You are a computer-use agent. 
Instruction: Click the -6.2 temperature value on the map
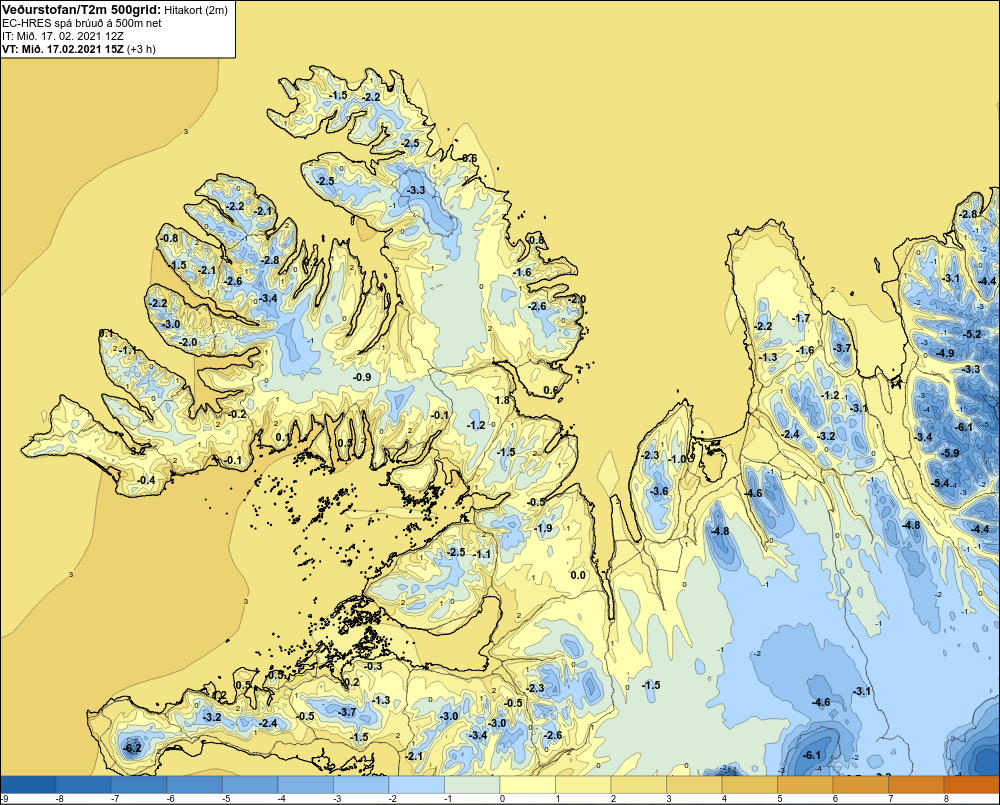pyautogui.click(x=133, y=748)
